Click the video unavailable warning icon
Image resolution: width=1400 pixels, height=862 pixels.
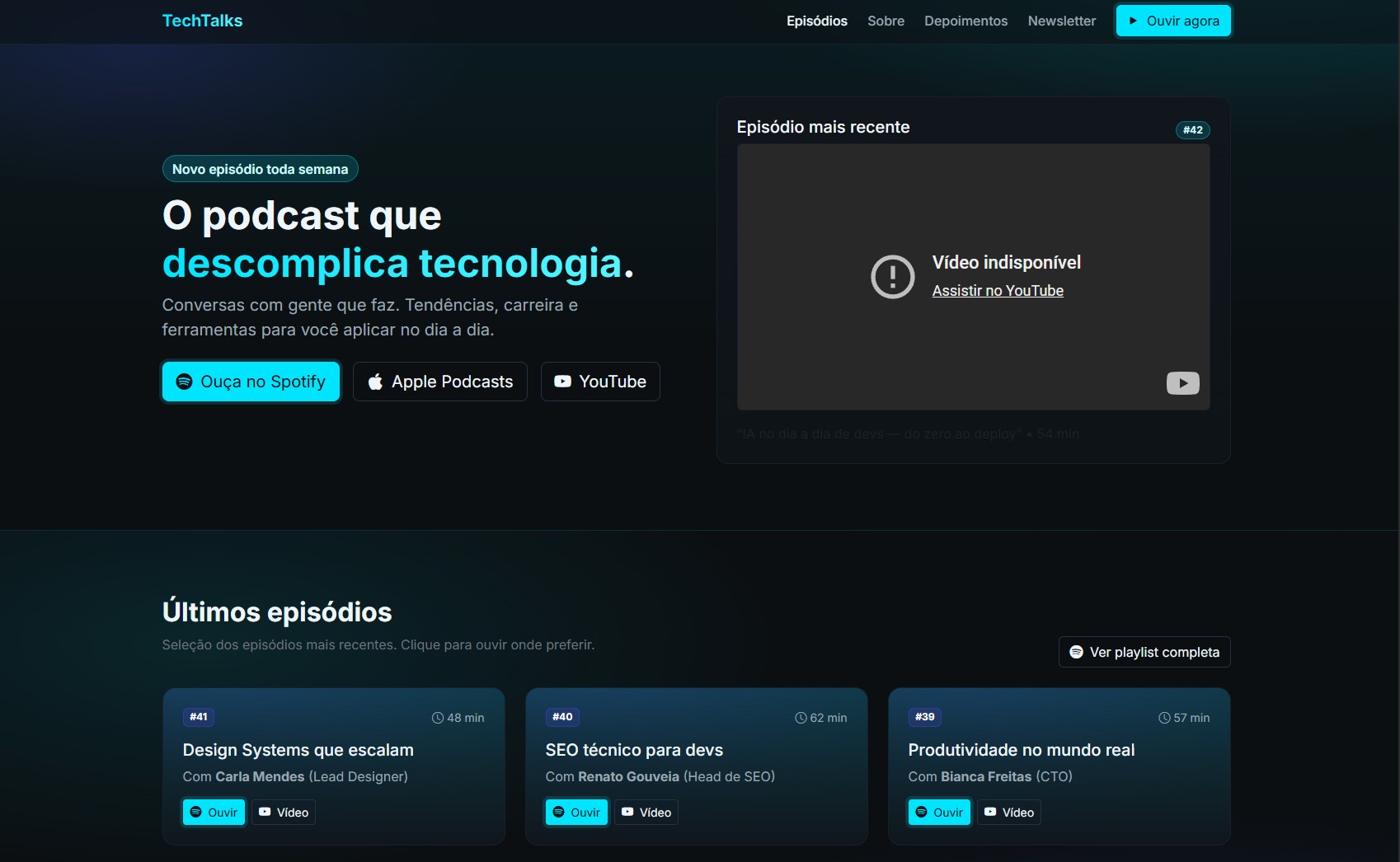pyautogui.click(x=892, y=277)
